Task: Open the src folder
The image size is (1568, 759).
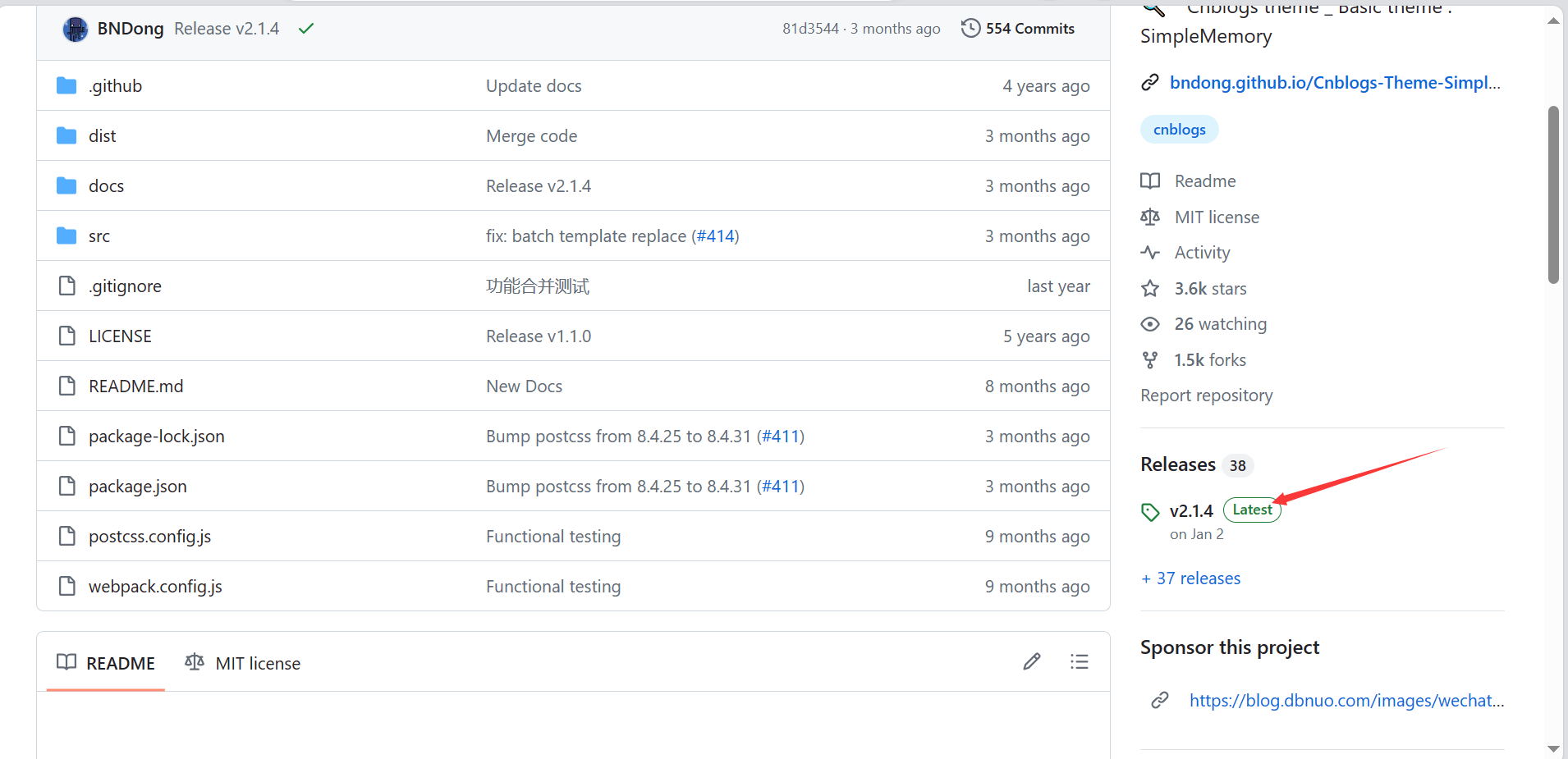Action: click(99, 236)
